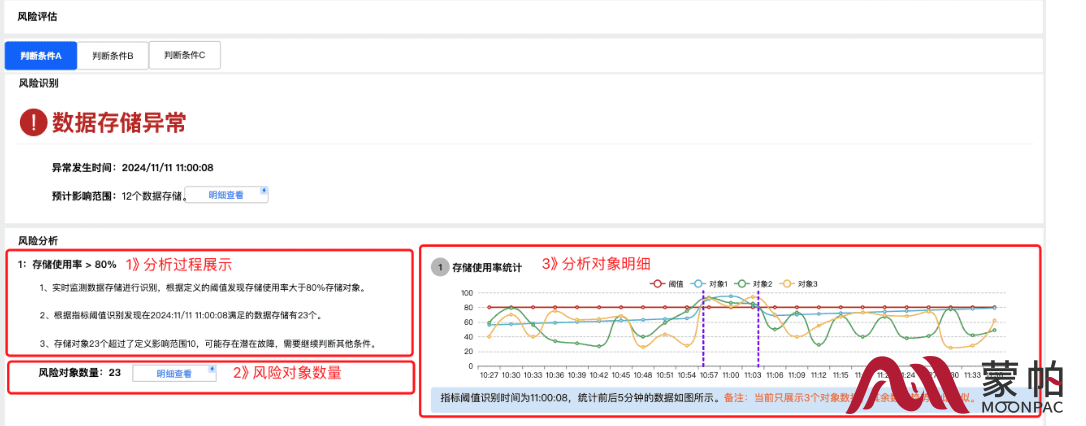Click the 10:27 label on chart axis
The width and height of the screenshot is (1086, 426).
(x=489, y=375)
